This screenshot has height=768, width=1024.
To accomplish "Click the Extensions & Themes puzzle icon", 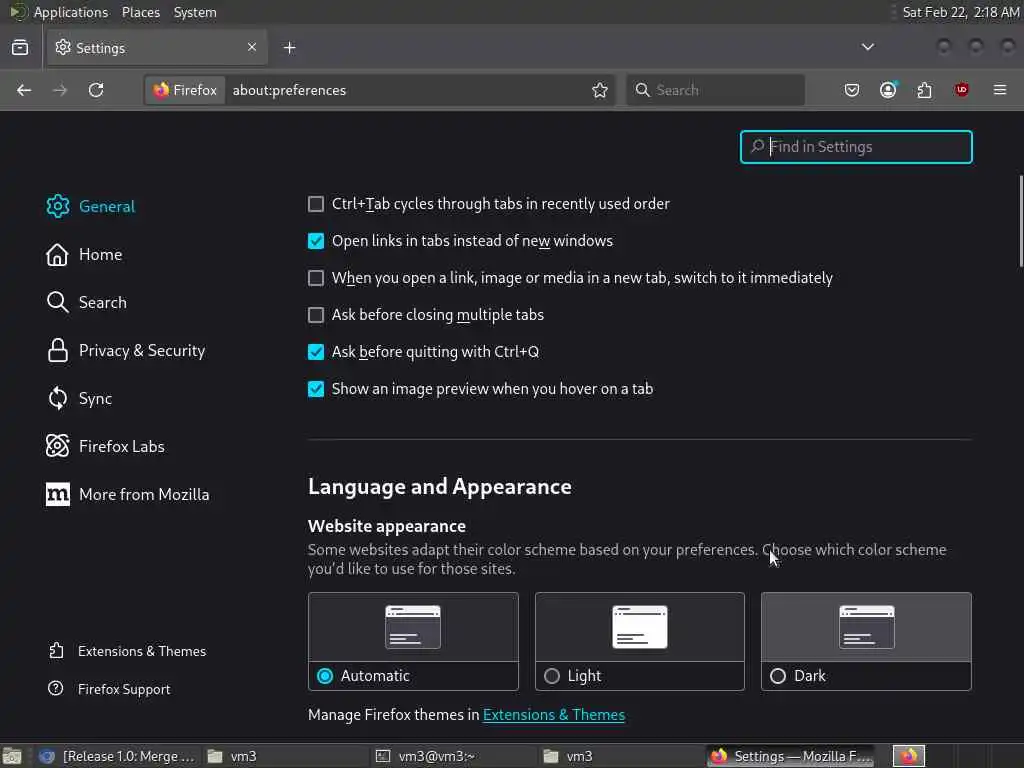I will [57, 650].
